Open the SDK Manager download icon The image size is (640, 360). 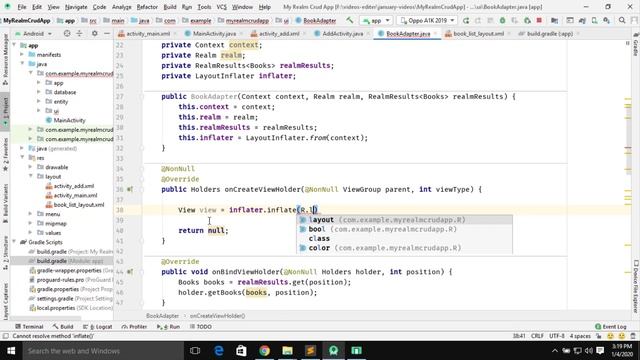click(607, 20)
